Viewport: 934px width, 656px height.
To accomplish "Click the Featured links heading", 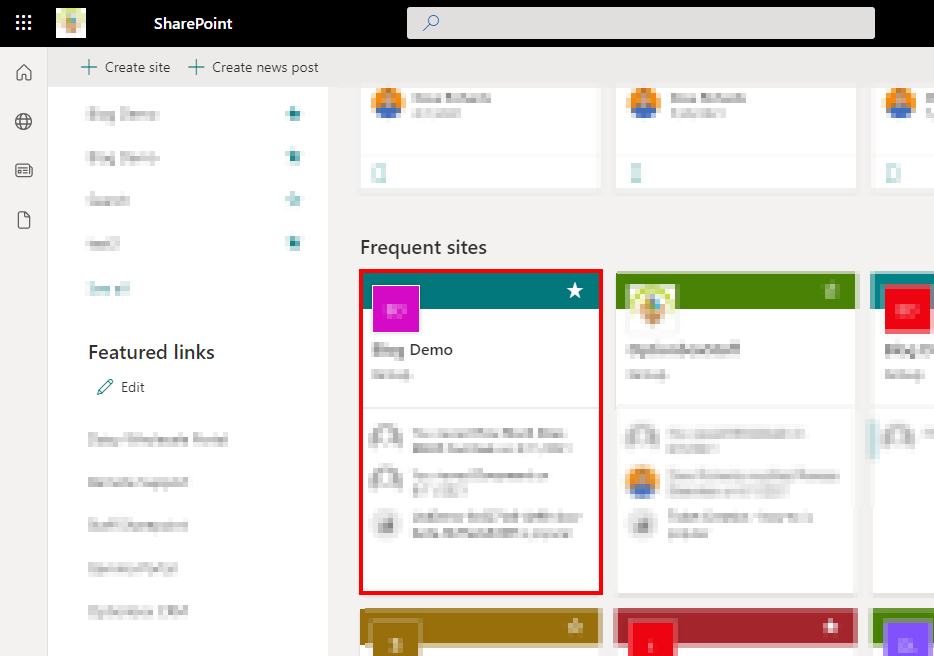I will [x=151, y=352].
